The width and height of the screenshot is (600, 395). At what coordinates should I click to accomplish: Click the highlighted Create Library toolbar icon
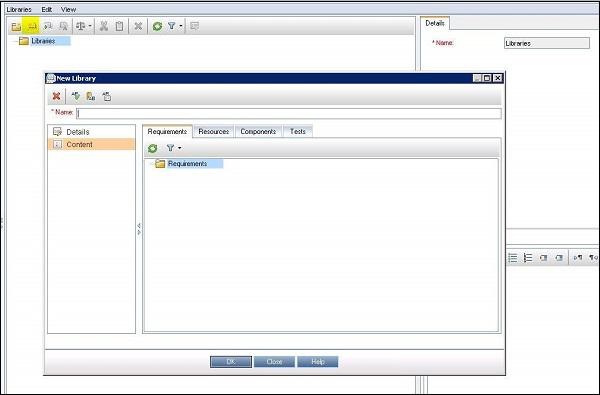coord(31,26)
